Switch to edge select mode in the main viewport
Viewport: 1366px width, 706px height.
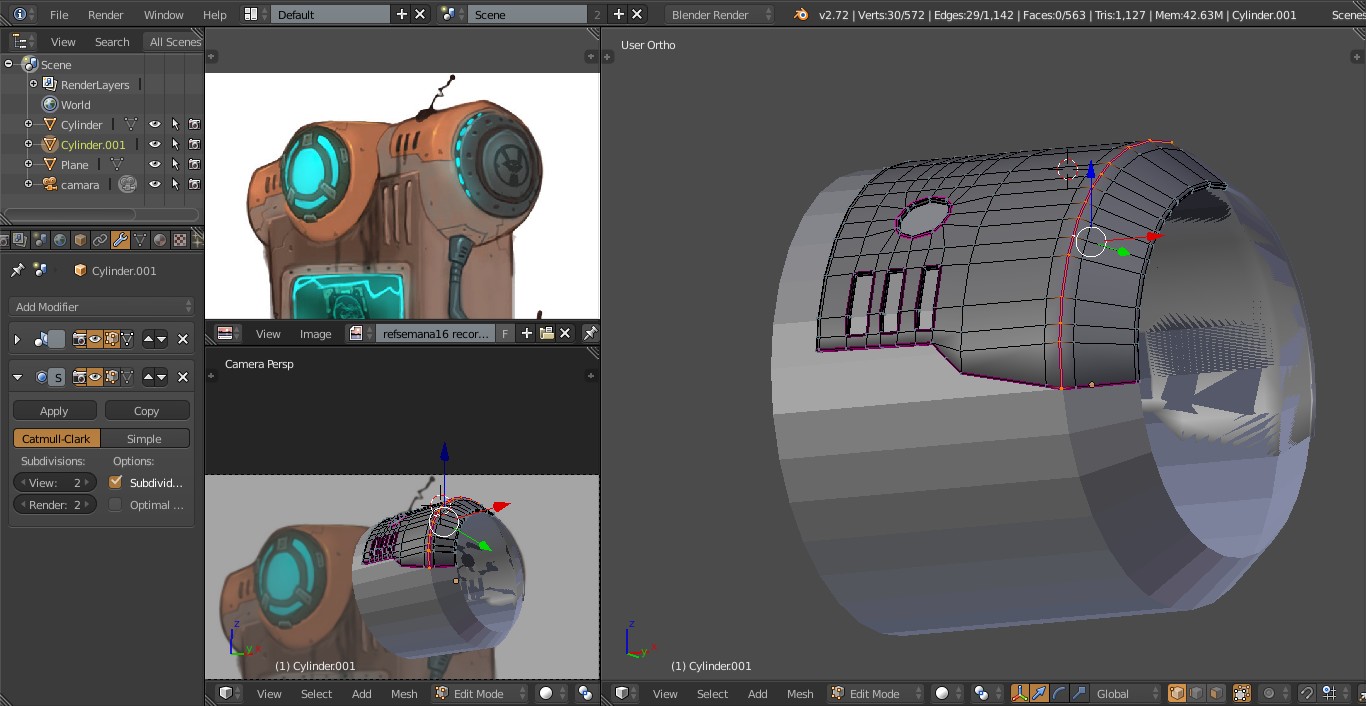[x=1196, y=693]
